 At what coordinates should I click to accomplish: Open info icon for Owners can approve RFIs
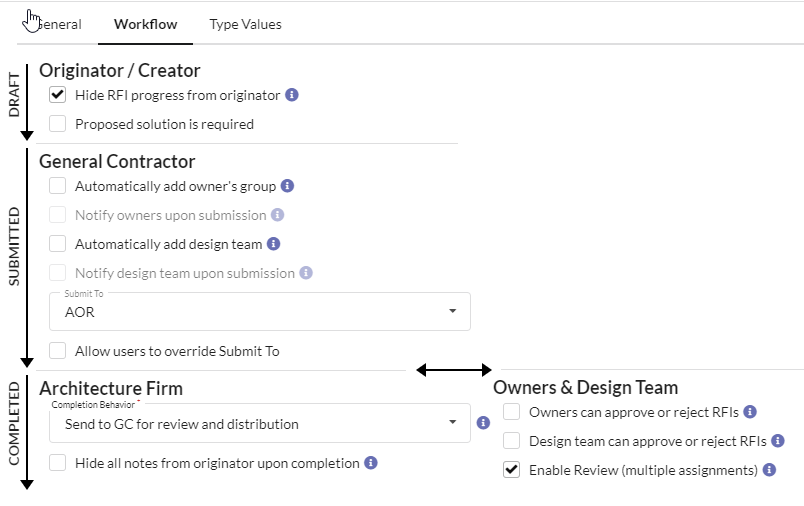[750, 412]
